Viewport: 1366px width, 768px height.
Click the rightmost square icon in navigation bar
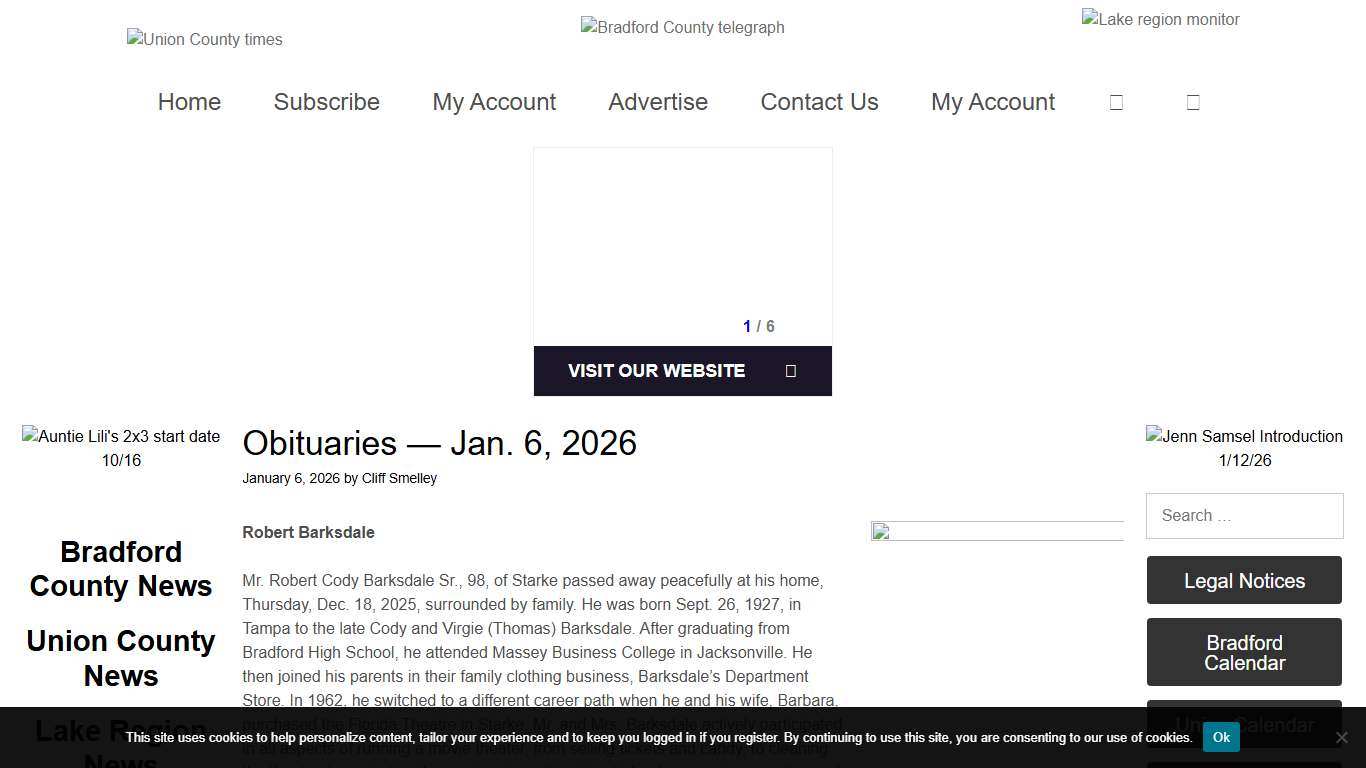(1193, 102)
